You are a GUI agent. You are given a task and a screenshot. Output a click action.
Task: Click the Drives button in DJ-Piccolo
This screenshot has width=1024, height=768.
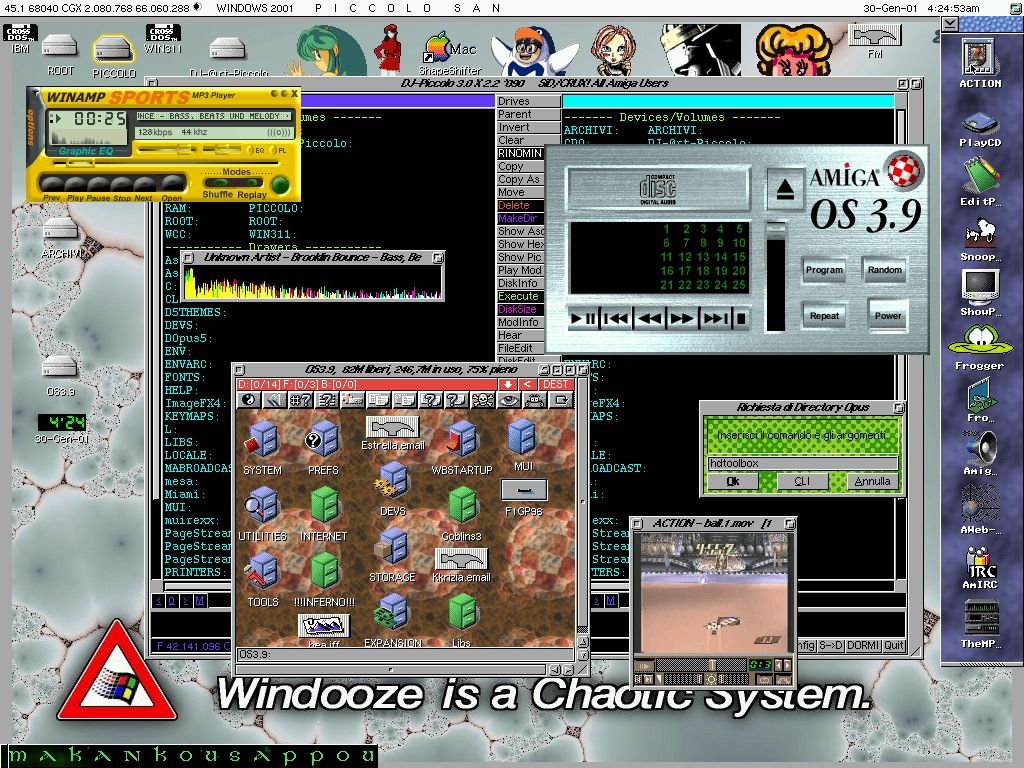pos(528,101)
